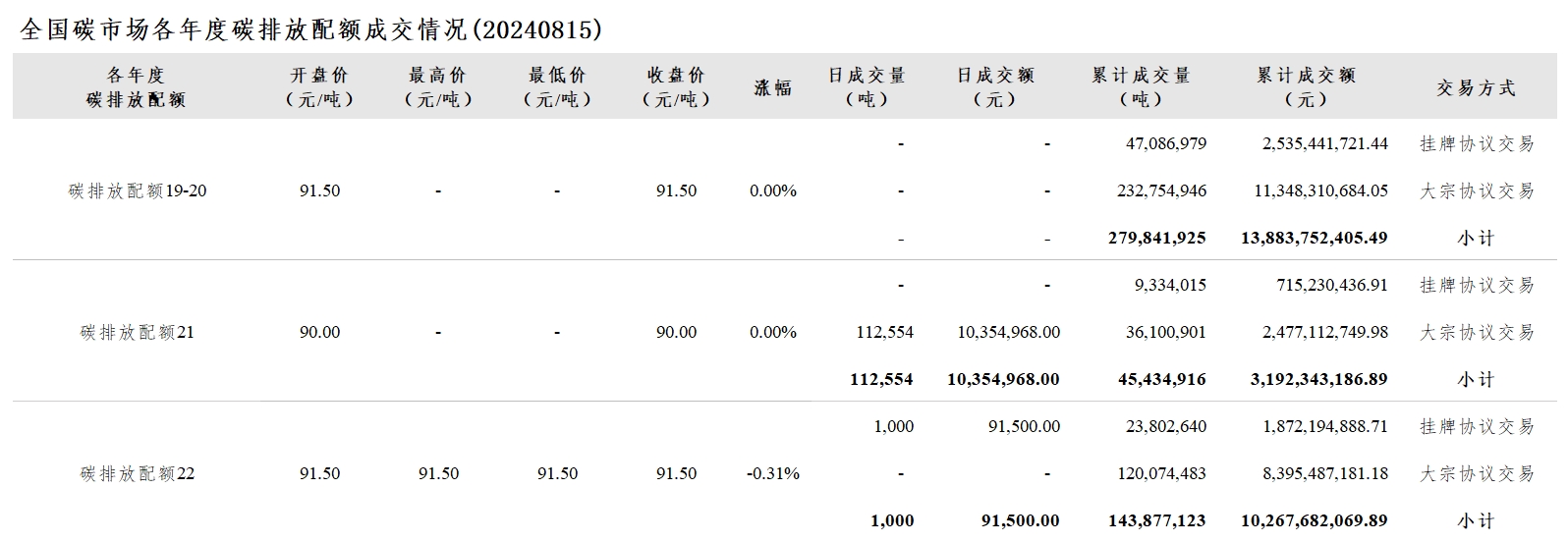This screenshot has width=1568, height=543.
Task: Click the table title with date 20240815
Action: point(310,29)
